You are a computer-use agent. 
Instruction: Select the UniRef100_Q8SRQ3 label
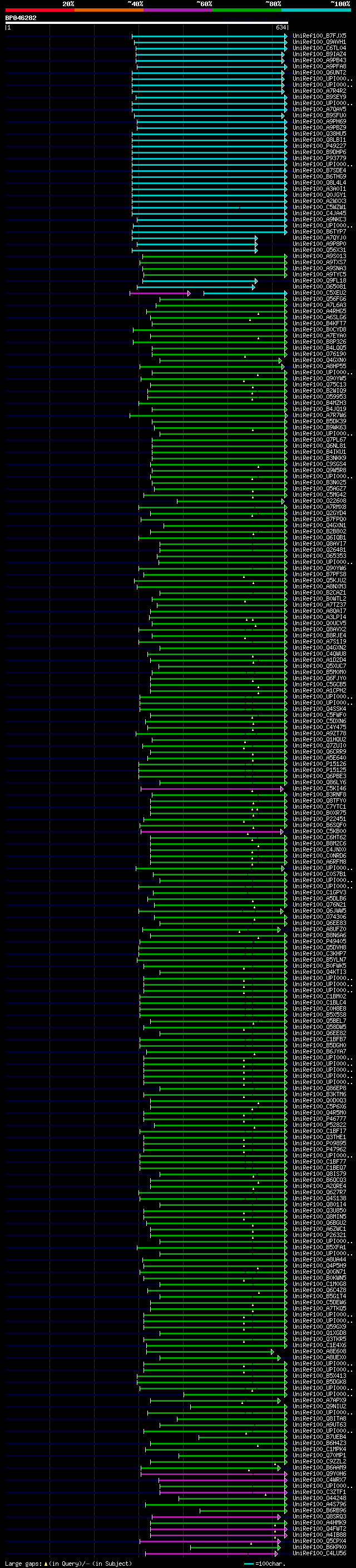(319, 1517)
